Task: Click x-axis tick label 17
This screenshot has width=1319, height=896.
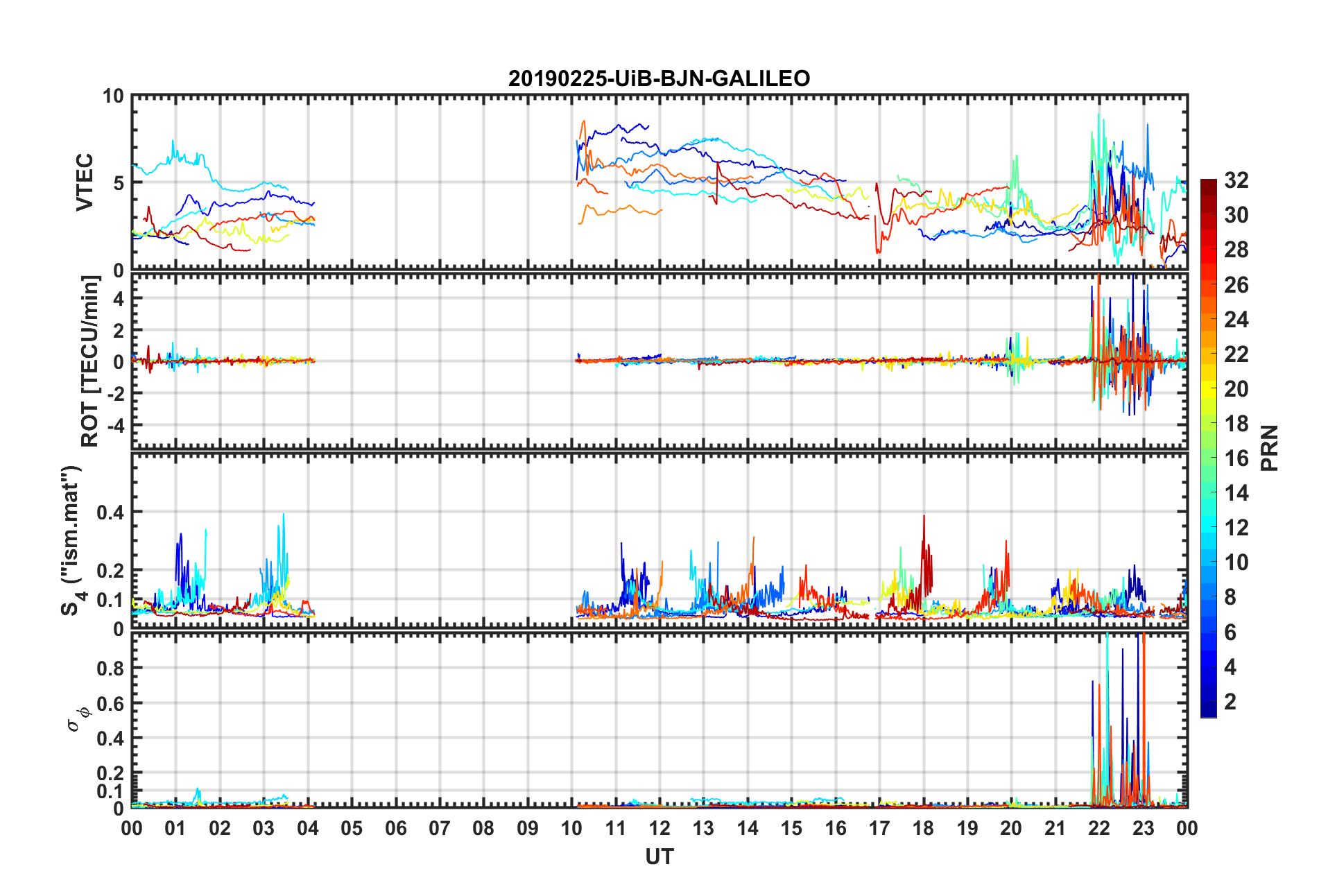Action: point(879,828)
